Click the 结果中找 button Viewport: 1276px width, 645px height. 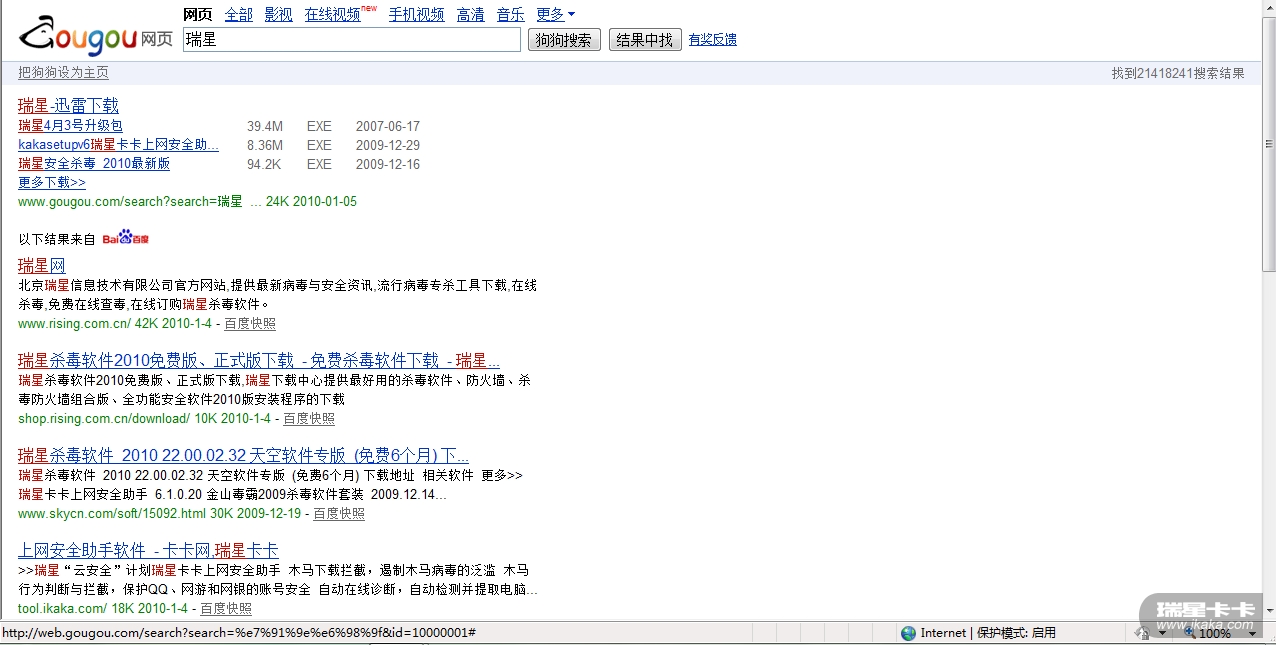tap(645, 40)
